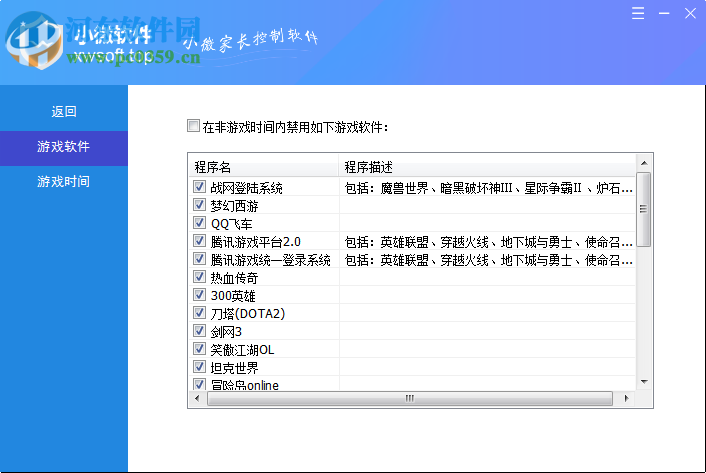Enable 在非游戏时间内禁用如下游戏软件 checkbox
The width and height of the screenshot is (706, 473).
coord(193,126)
